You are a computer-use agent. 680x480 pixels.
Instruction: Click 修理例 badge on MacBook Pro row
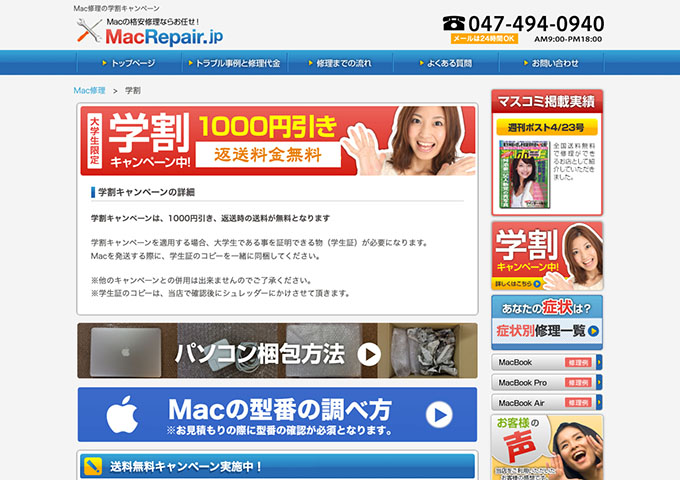[x=578, y=383]
